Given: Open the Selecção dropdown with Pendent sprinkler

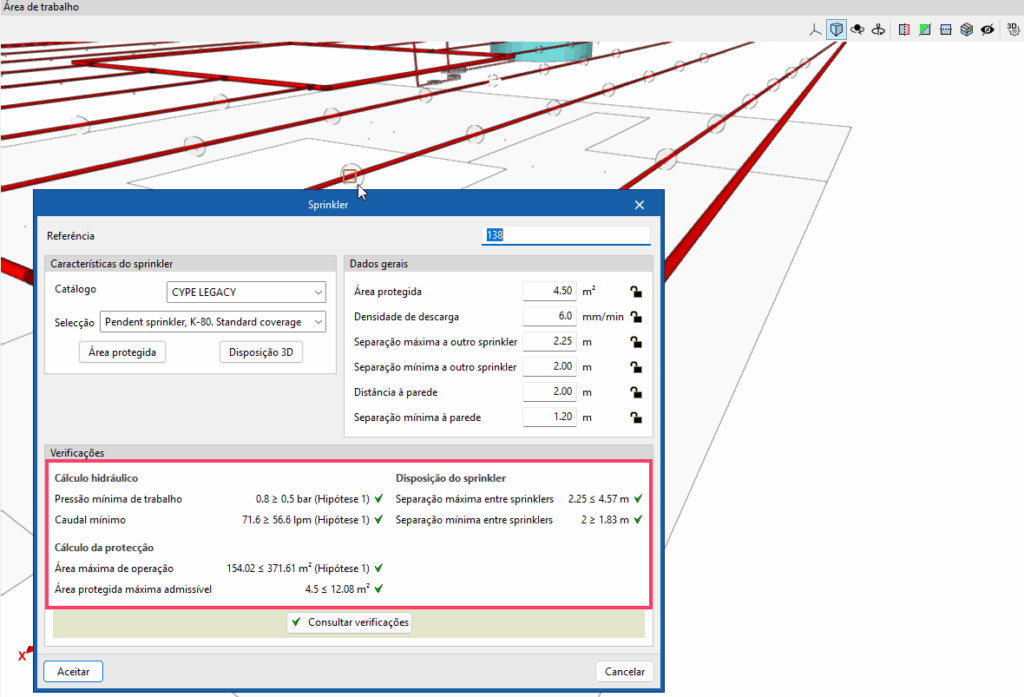Looking at the screenshot, I should tap(213, 322).
